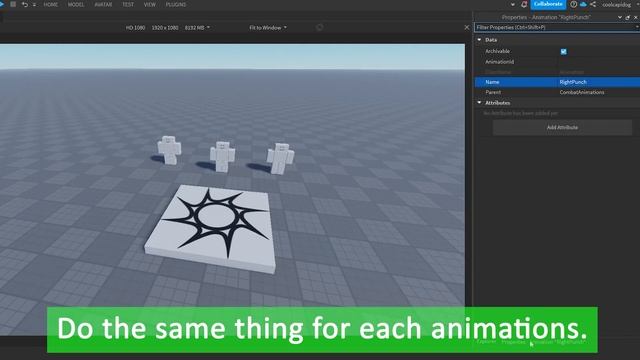Click the share icon
Viewport: 640px width, 360px height.
[593, 4]
